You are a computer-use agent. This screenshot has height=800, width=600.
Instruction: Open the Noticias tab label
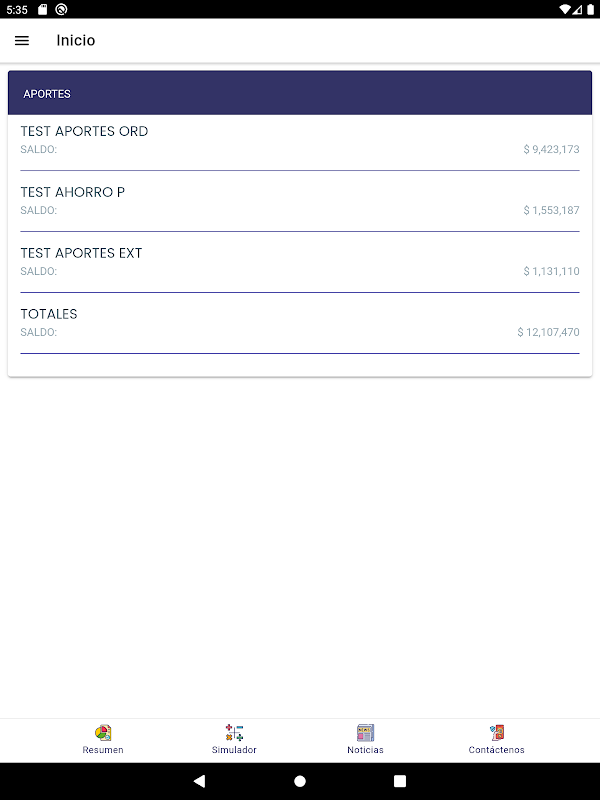[365, 750]
